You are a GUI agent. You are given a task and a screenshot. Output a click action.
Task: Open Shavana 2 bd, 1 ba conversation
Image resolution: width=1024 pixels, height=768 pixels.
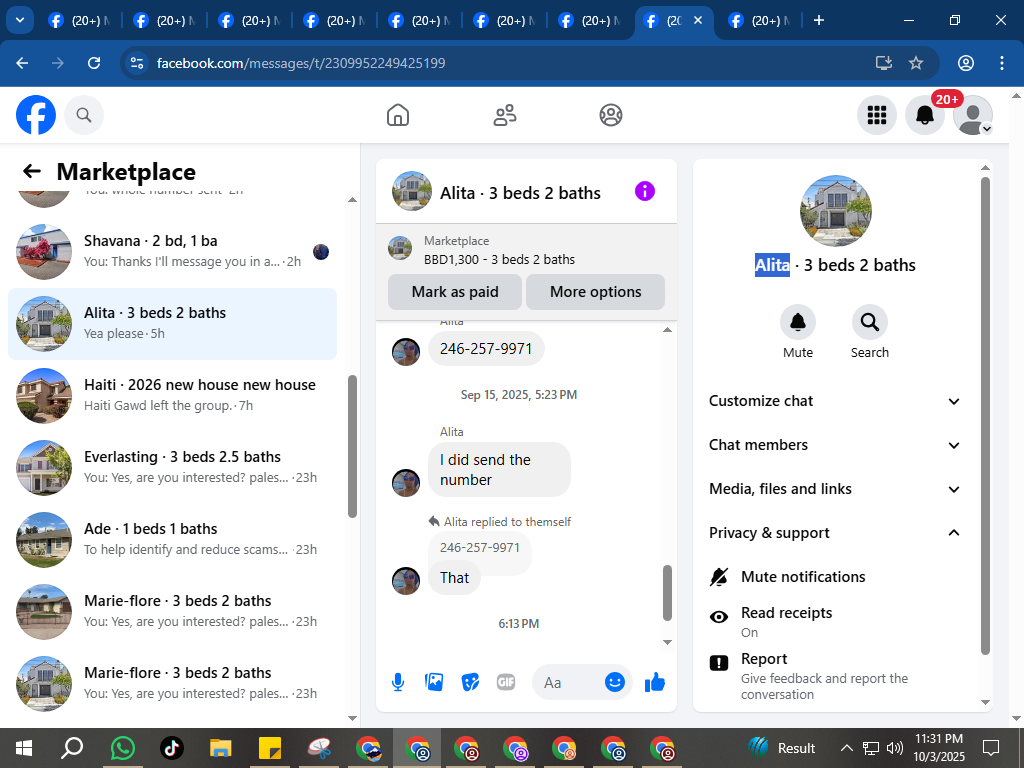click(172, 251)
